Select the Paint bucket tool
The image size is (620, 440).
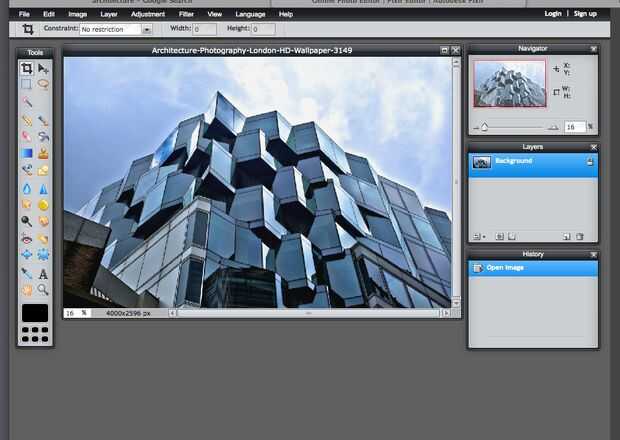point(43,136)
